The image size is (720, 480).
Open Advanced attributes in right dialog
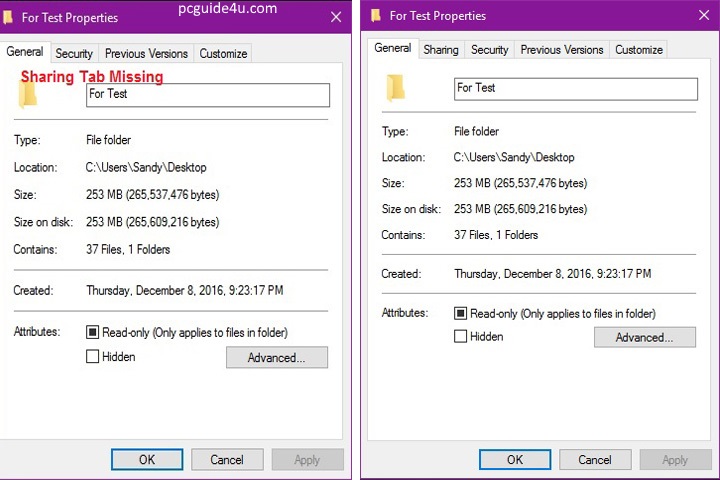pos(645,338)
